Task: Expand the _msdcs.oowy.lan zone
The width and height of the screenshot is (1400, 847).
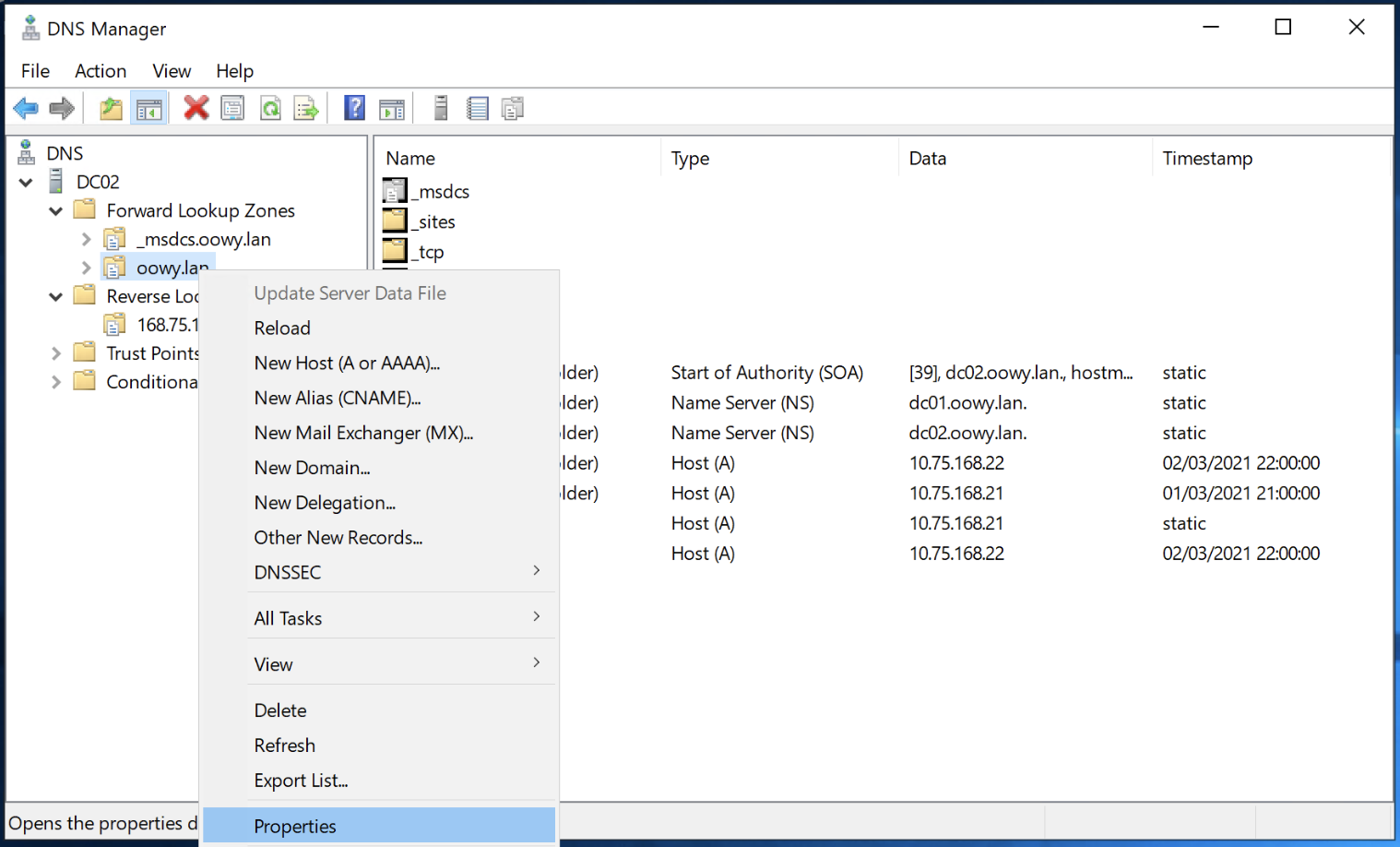Action: [86, 240]
